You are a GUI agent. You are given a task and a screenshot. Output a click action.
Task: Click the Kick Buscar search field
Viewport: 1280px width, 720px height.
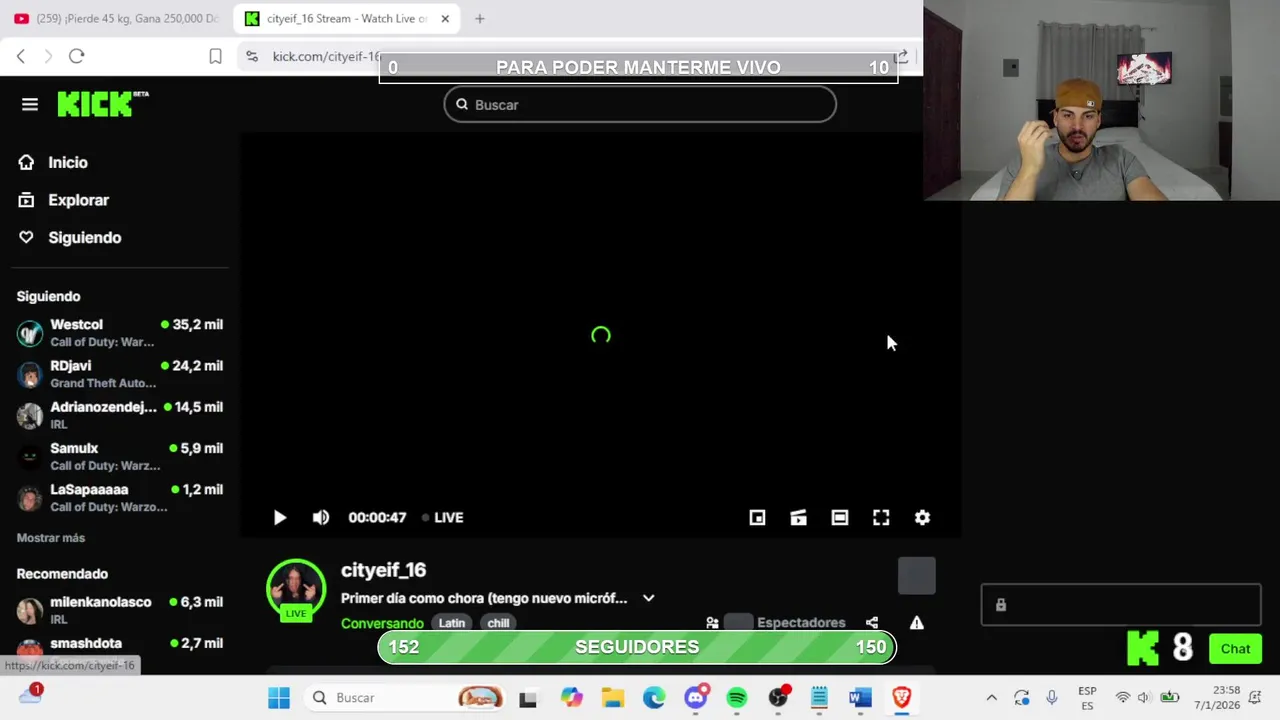pos(640,104)
